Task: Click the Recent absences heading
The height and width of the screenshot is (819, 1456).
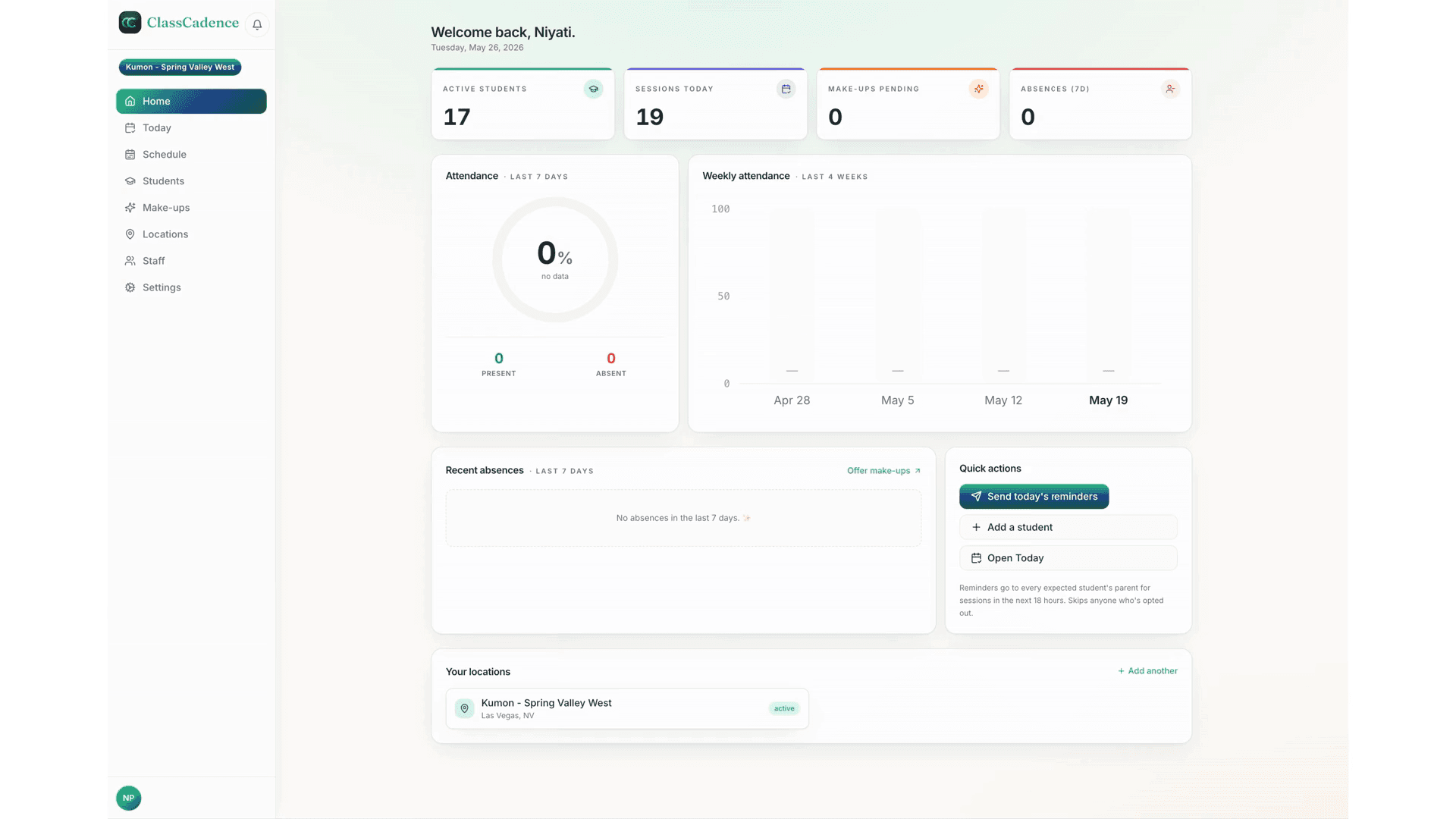Action: click(x=484, y=470)
